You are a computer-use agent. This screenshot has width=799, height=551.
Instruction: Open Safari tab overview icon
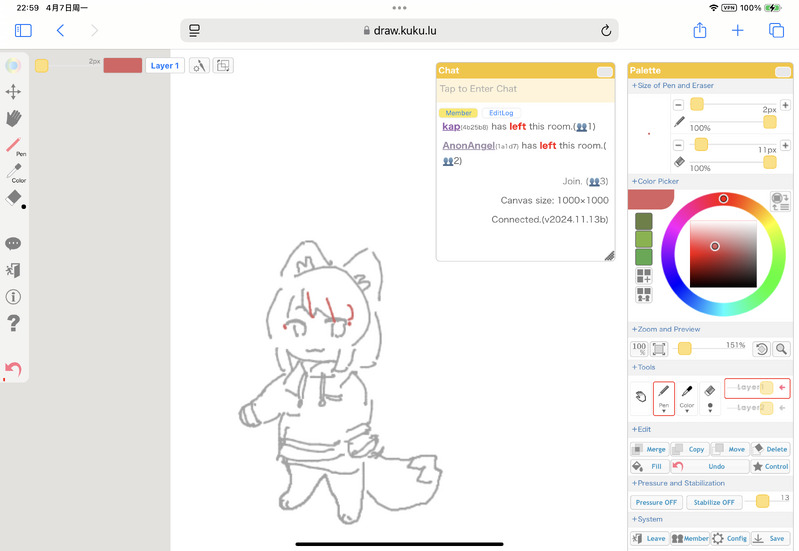point(776,31)
